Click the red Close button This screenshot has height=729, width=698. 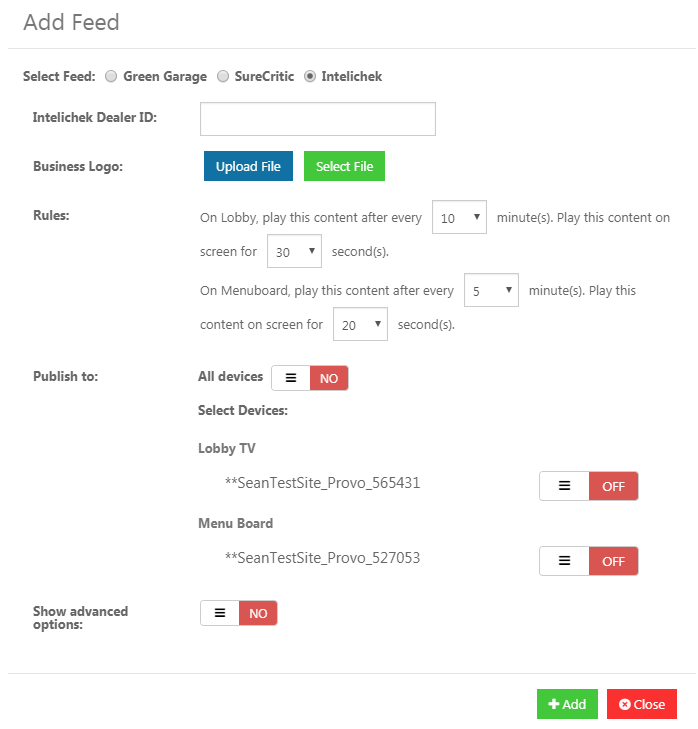tap(642, 704)
